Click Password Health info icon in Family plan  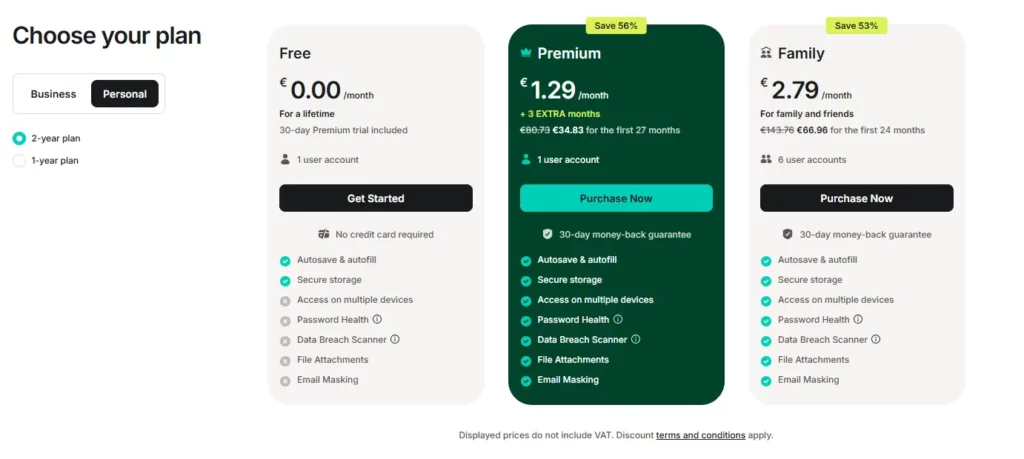[x=858, y=319]
